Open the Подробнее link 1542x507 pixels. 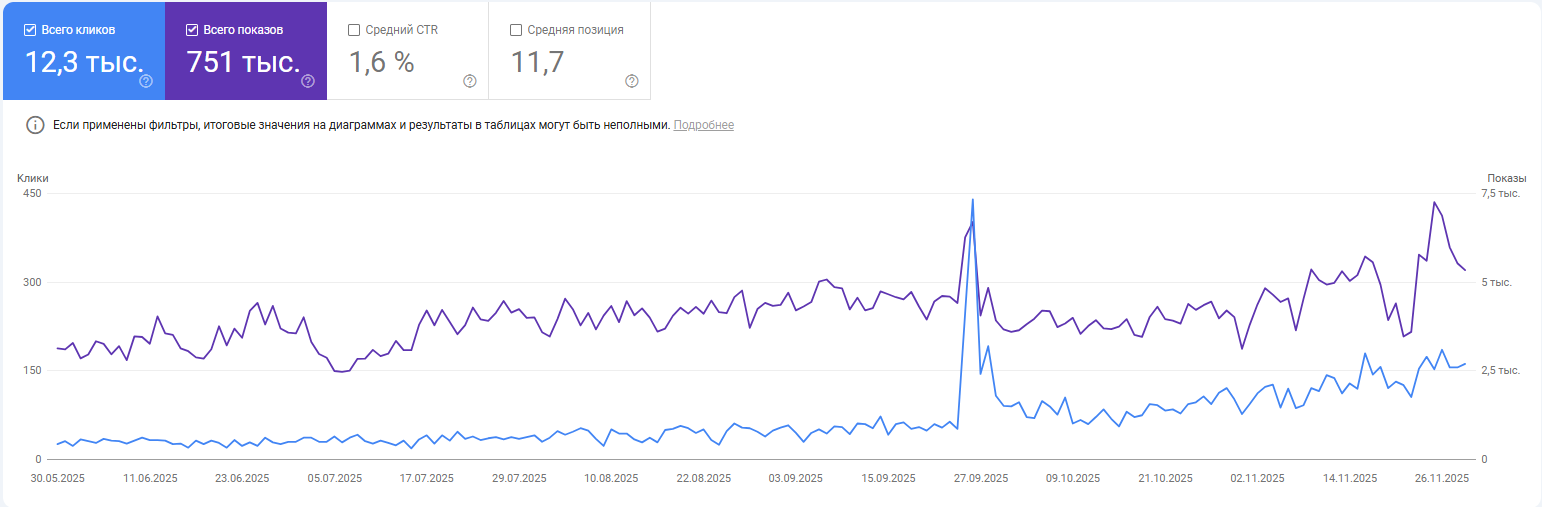click(703, 125)
